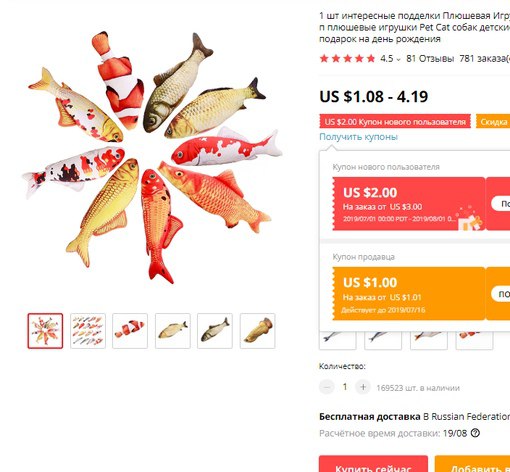The width and height of the screenshot is (510, 472).
Task: Click the Получить купоны link
Action: point(358,137)
